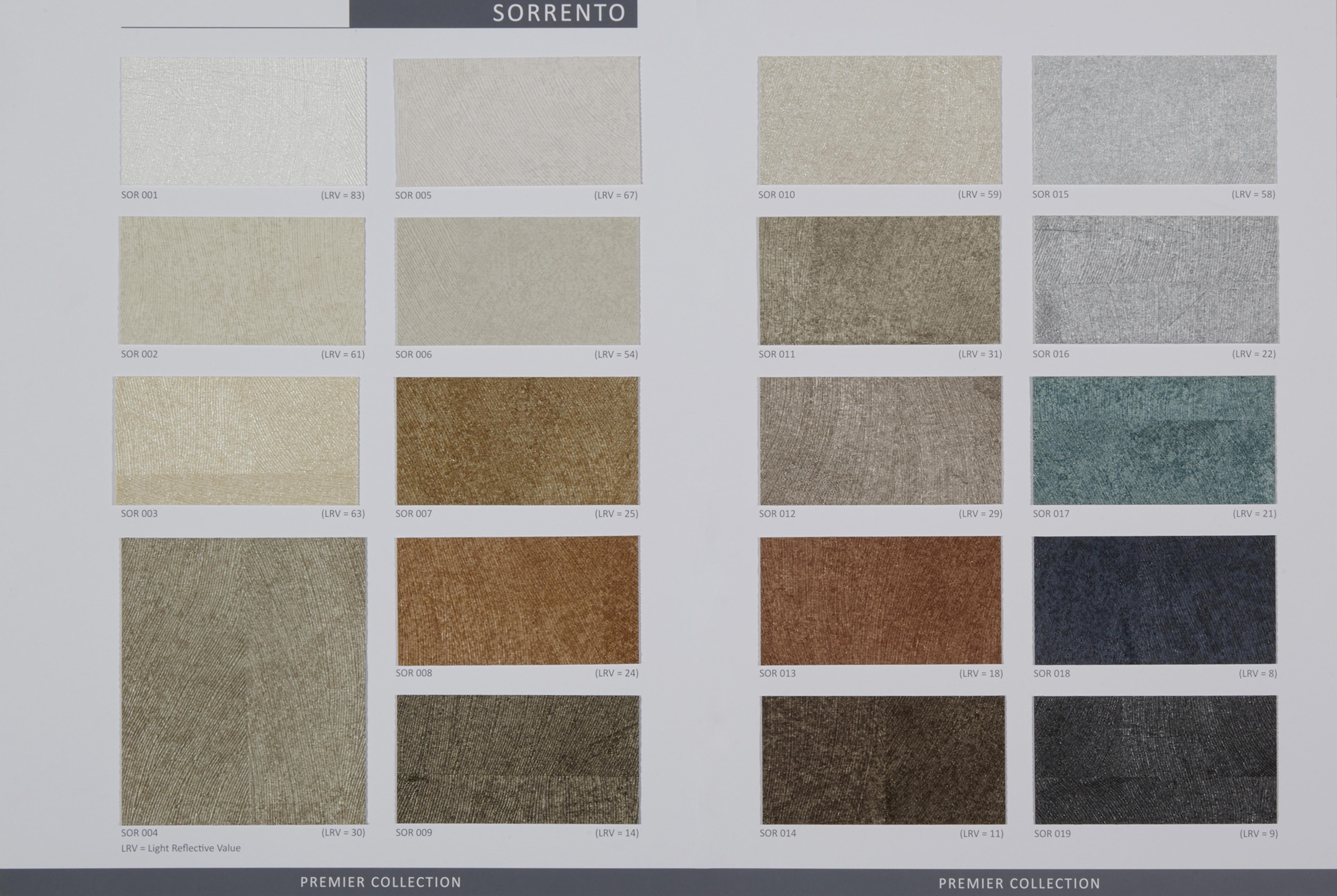Select the SOR 013 rust swatch
Screen dimensions: 1337x896
880,600
